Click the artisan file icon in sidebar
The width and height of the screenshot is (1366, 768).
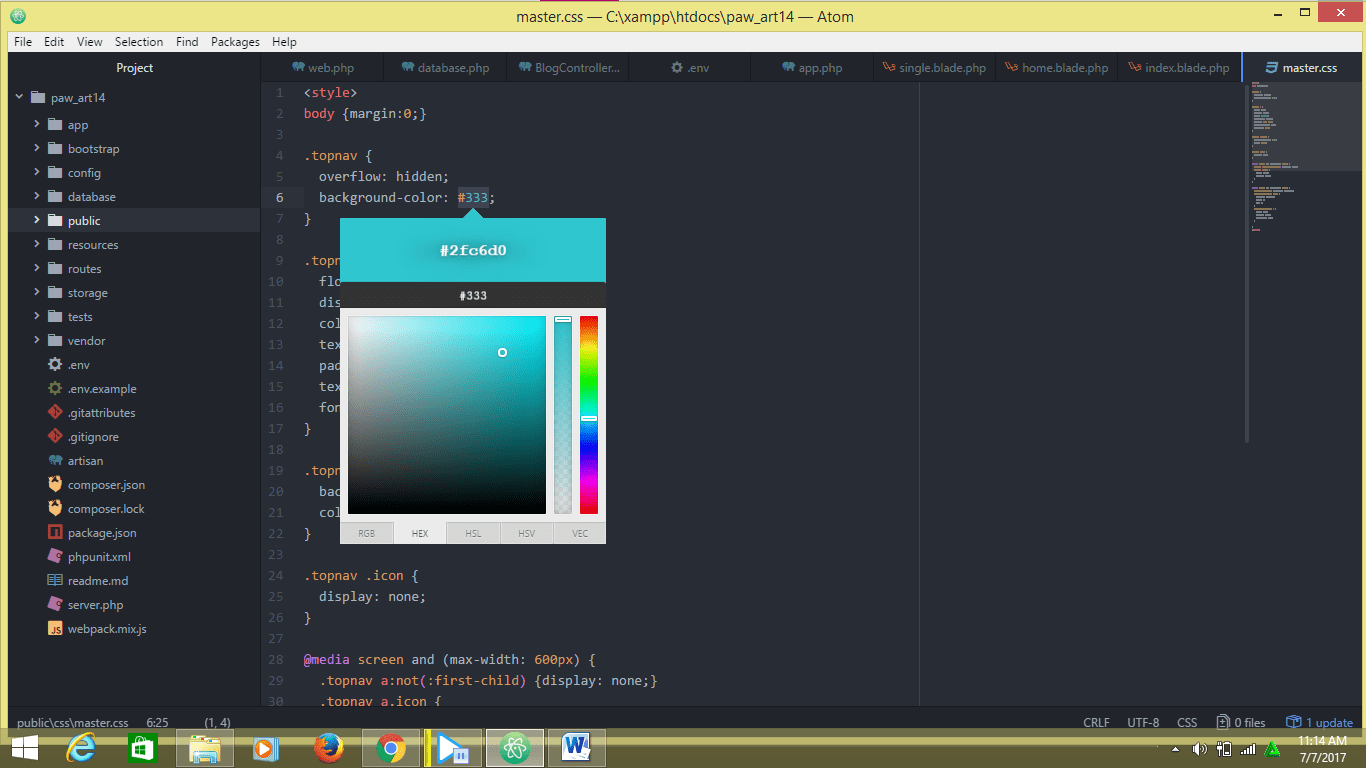[55, 460]
